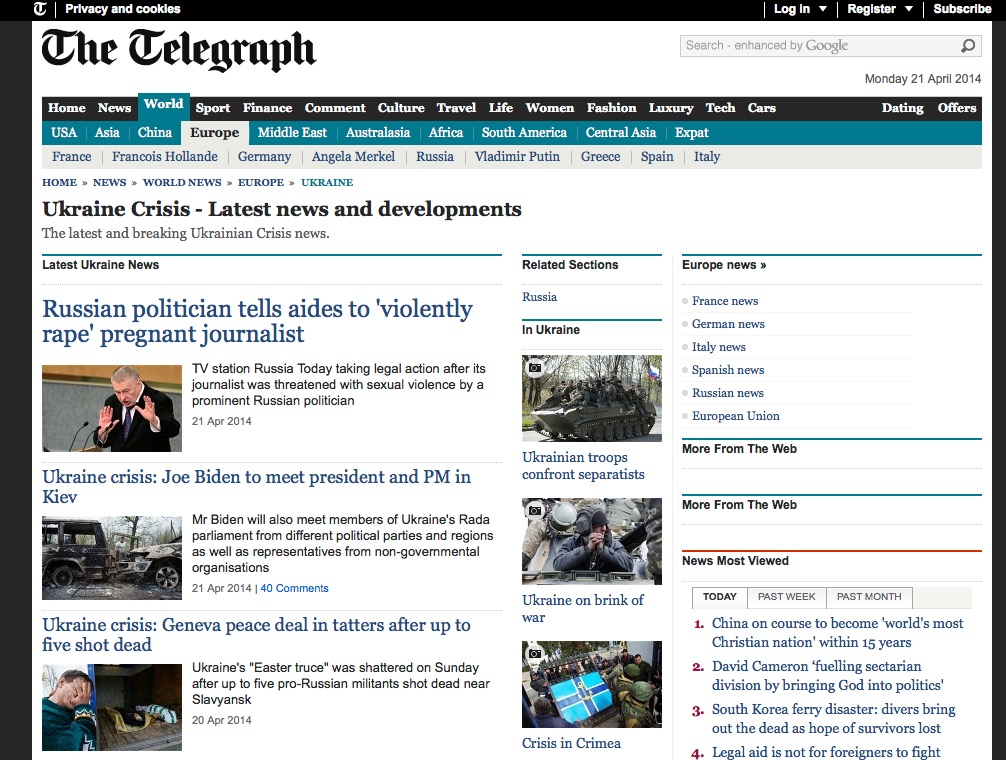Expand the Log in dropdown

point(800,9)
